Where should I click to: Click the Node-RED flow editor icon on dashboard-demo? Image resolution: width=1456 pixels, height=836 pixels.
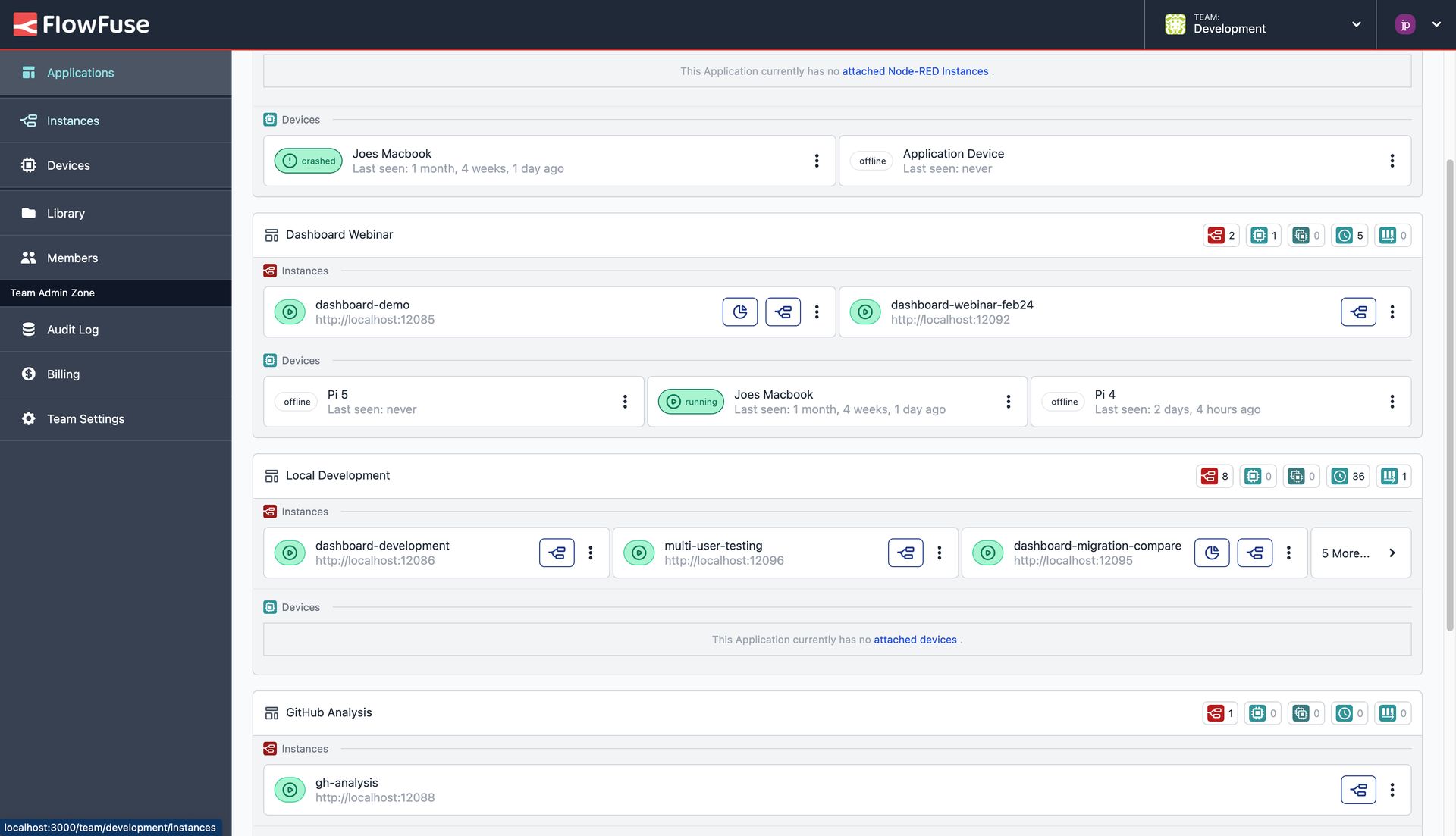(x=783, y=311)
